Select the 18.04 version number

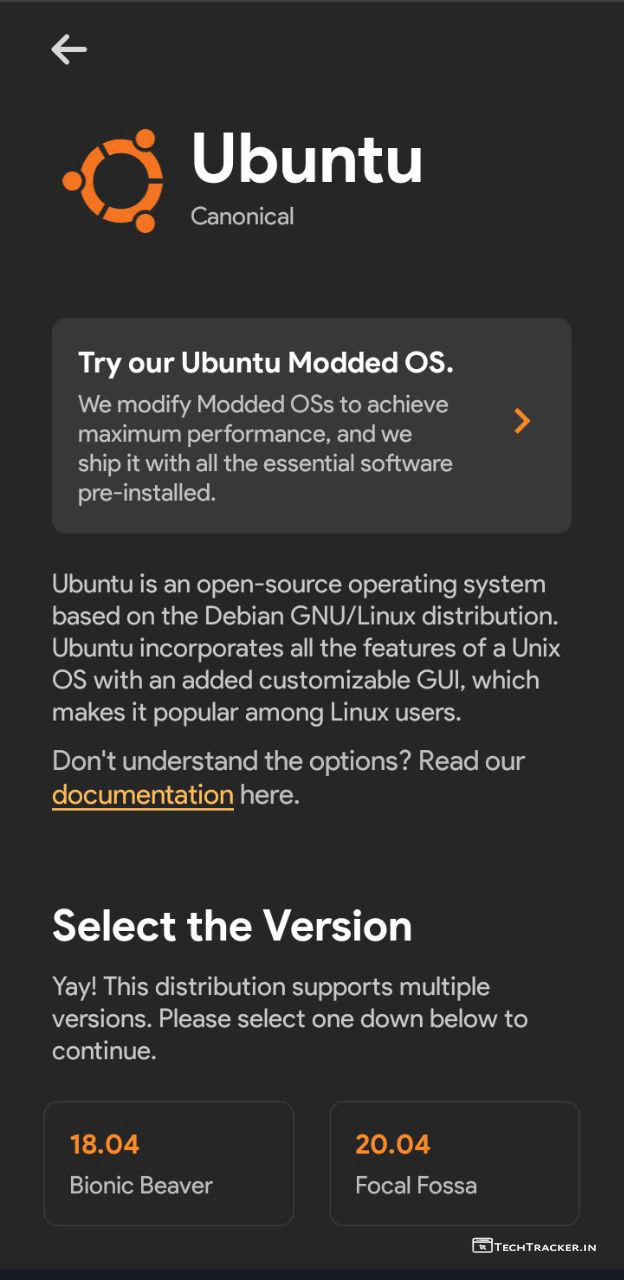[x=104, y=1144]
